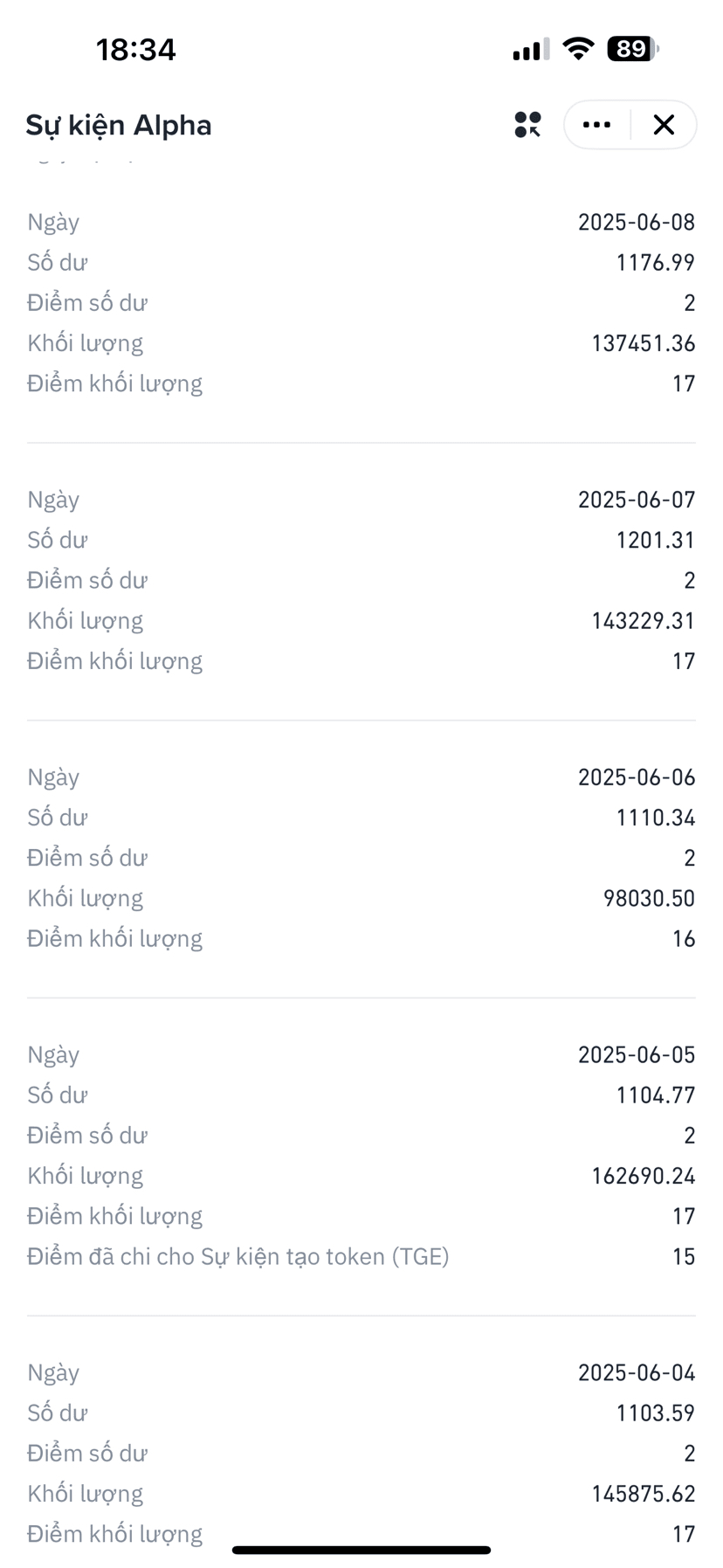Tap the Wi-Fi status icon
This screenshot has height=1568, width=723.
pos(577,49)
